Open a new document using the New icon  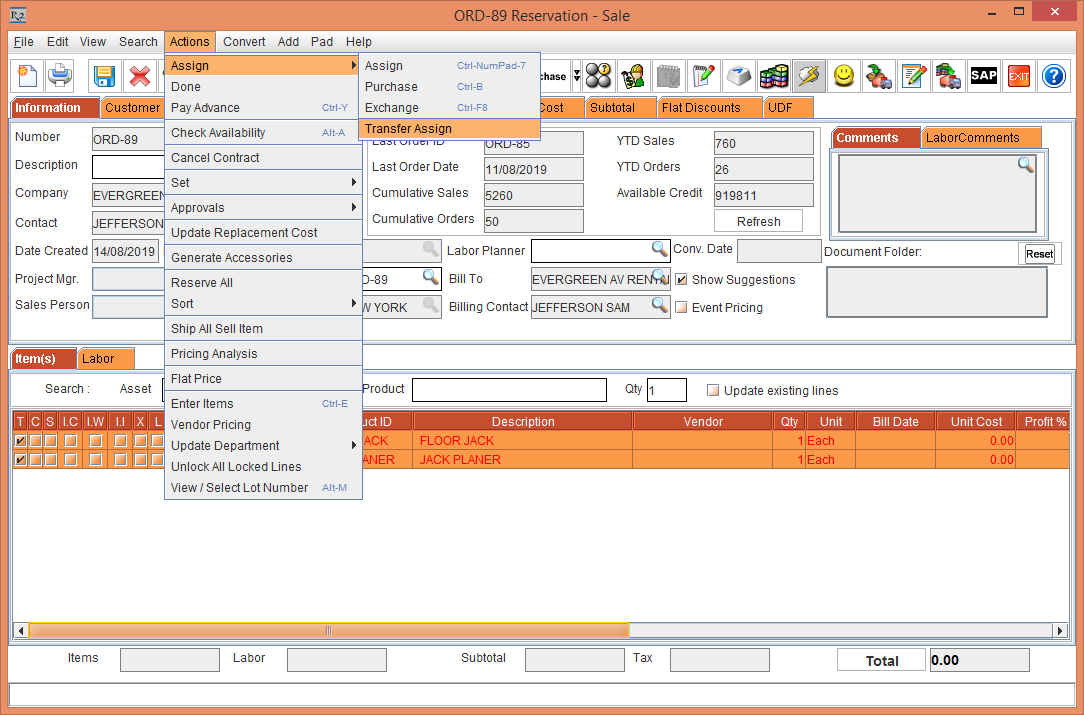(x=26, y=75)
